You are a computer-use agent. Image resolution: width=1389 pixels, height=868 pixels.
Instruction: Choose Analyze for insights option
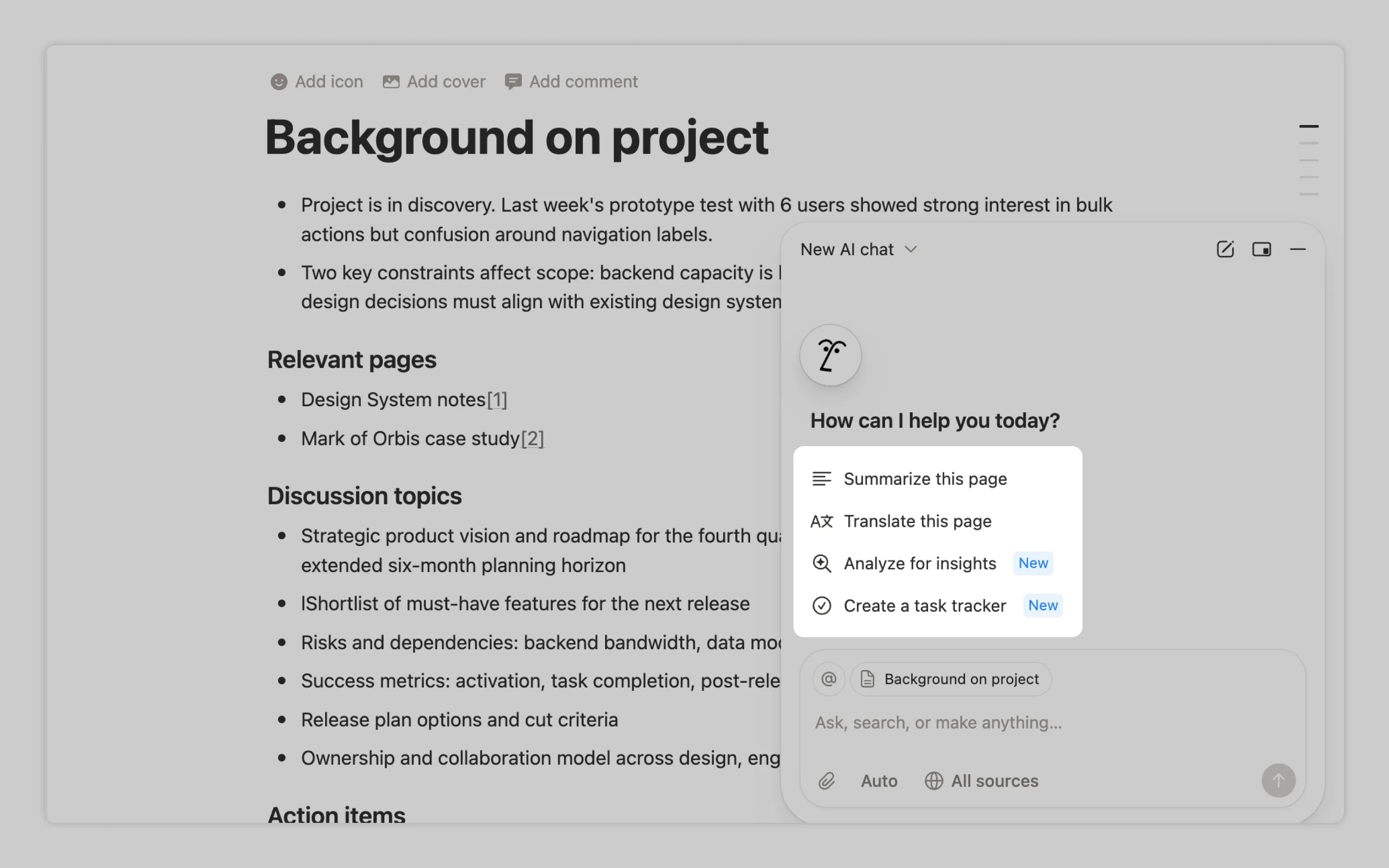click(x=919, y=563)
